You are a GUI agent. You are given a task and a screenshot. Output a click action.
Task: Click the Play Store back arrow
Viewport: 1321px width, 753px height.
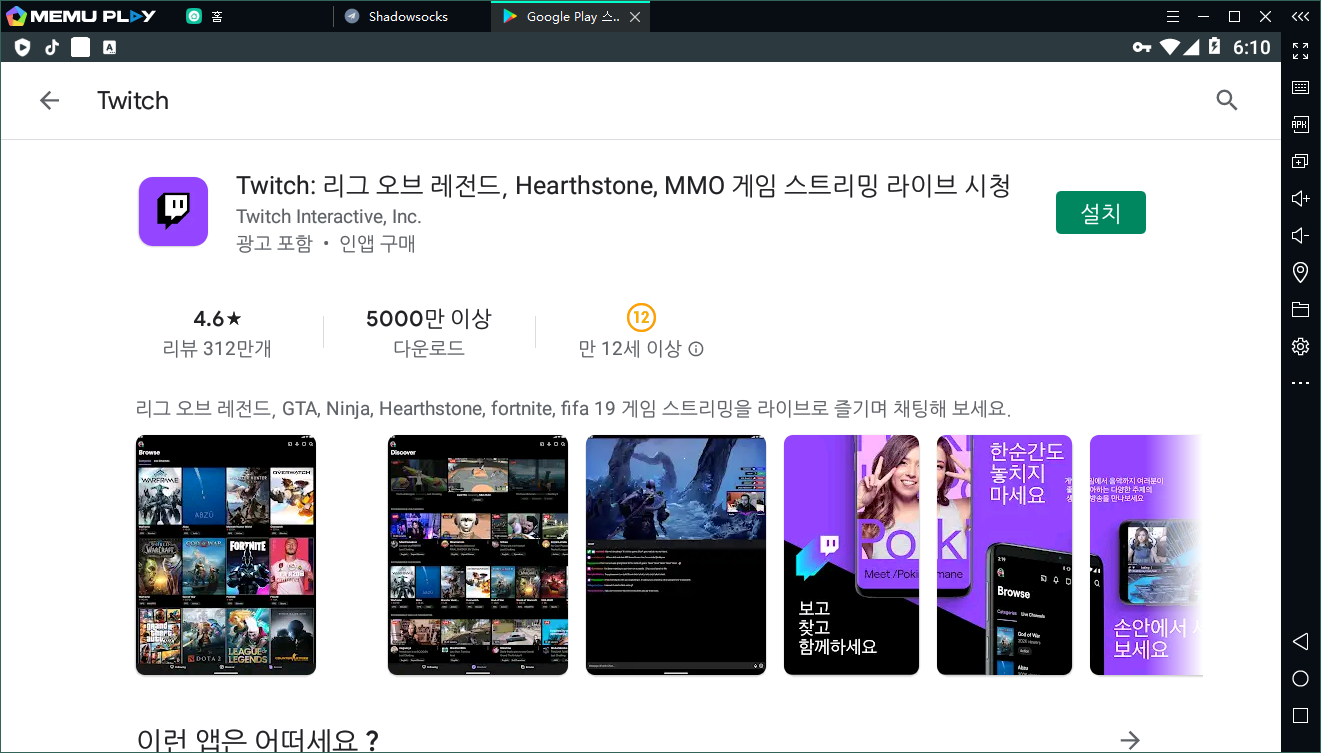coord(49,100)
